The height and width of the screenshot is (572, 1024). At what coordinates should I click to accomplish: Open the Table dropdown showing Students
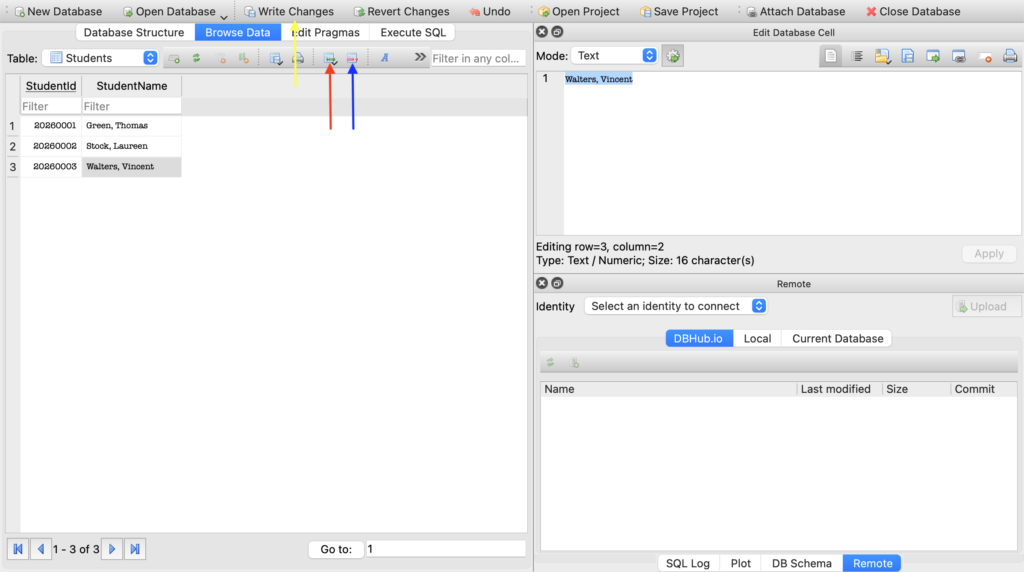pyautogui.click(x=99, y=58)
